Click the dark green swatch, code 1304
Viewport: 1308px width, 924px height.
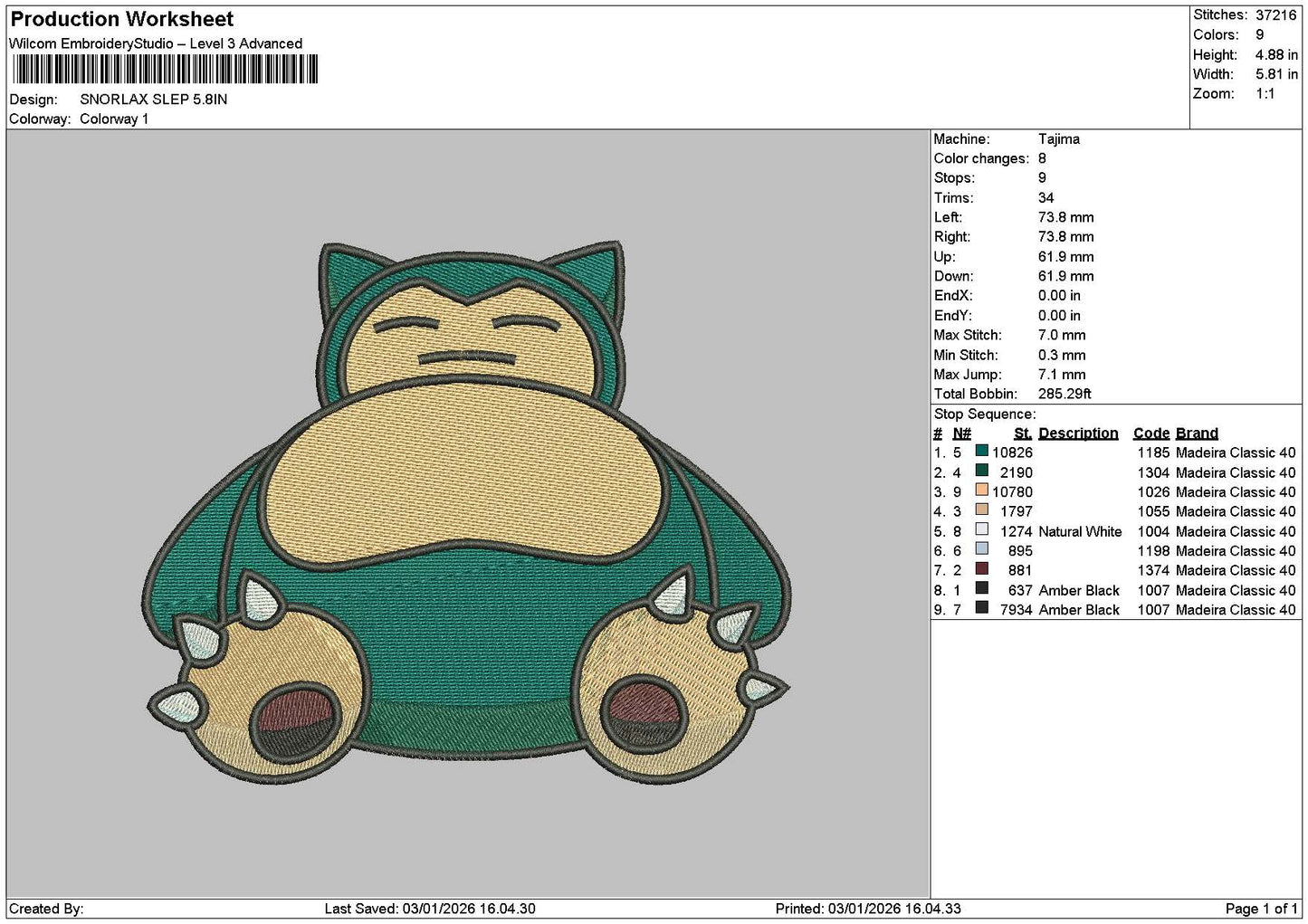tap(981, 471)
